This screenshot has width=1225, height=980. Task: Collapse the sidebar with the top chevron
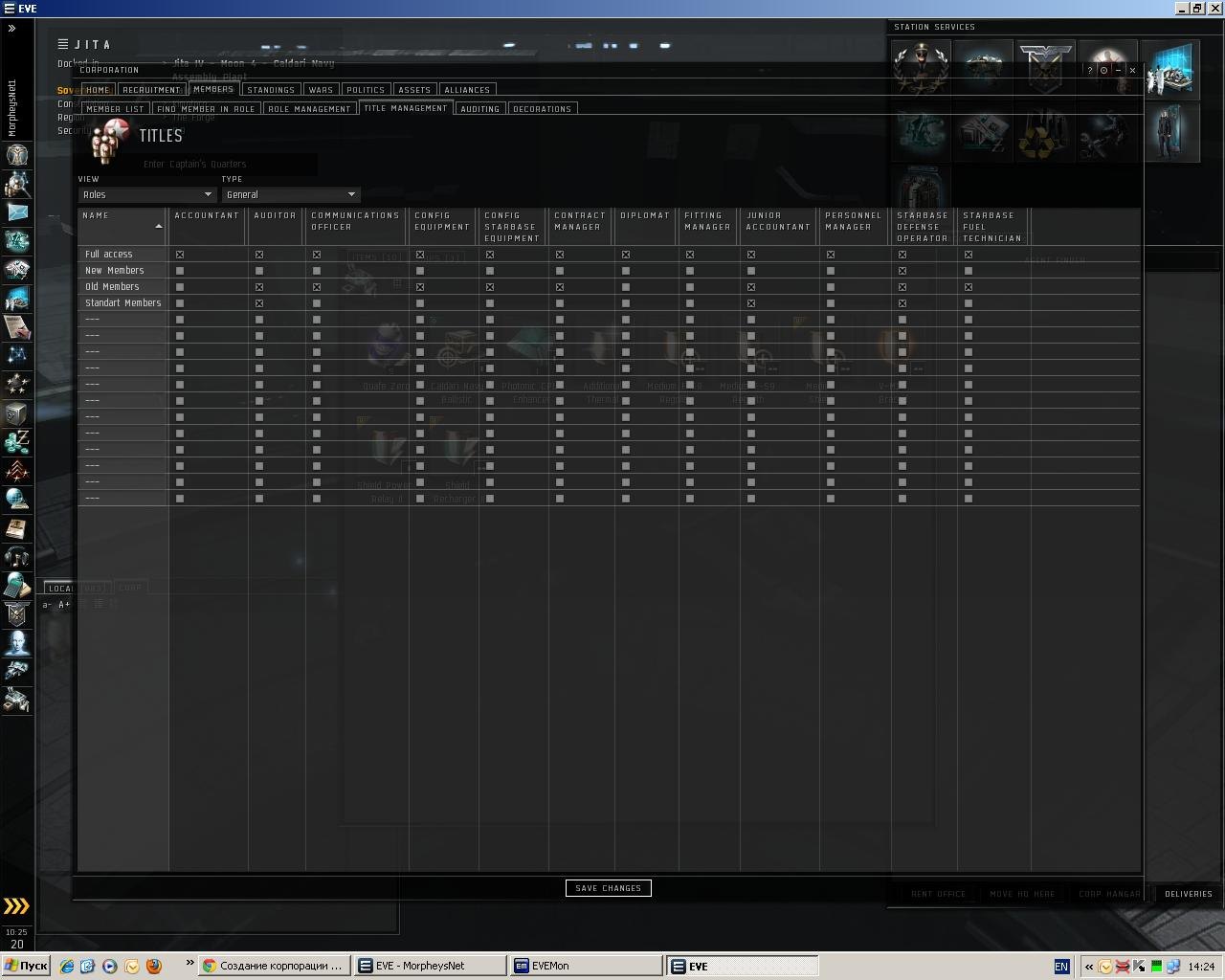pos(11,29)
